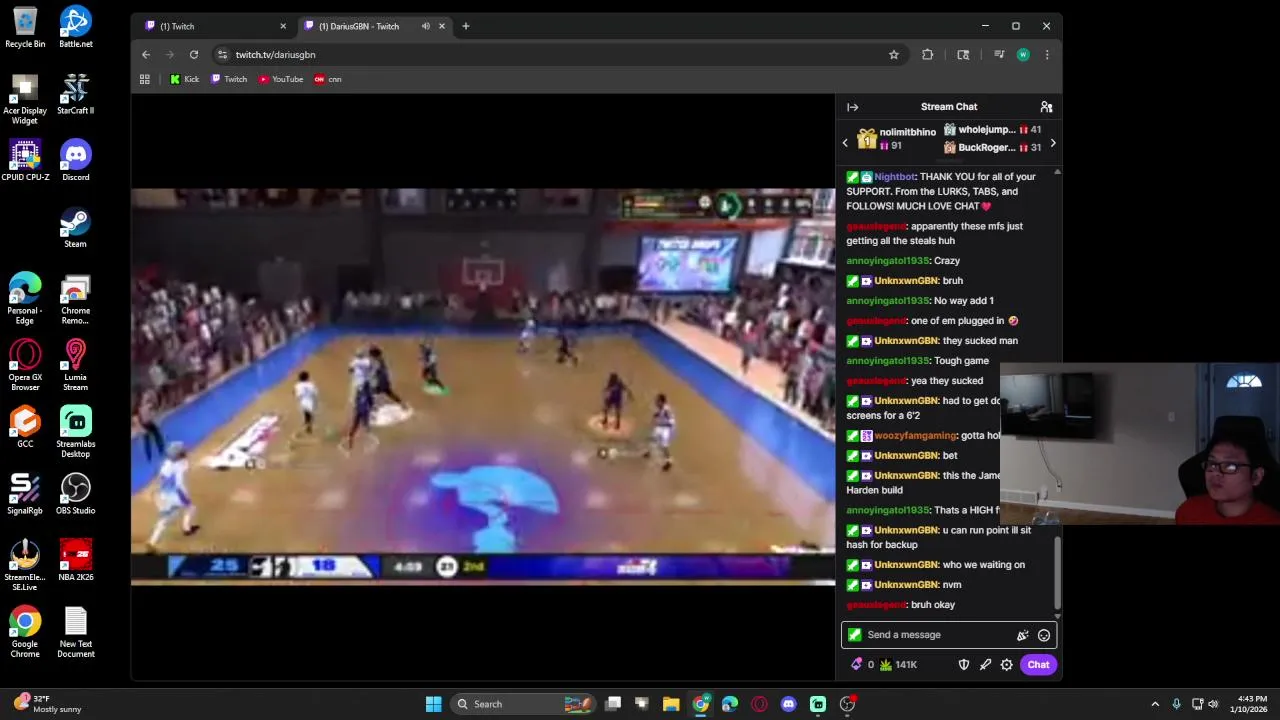Open the Kick bookmark

tap(184, 79)
